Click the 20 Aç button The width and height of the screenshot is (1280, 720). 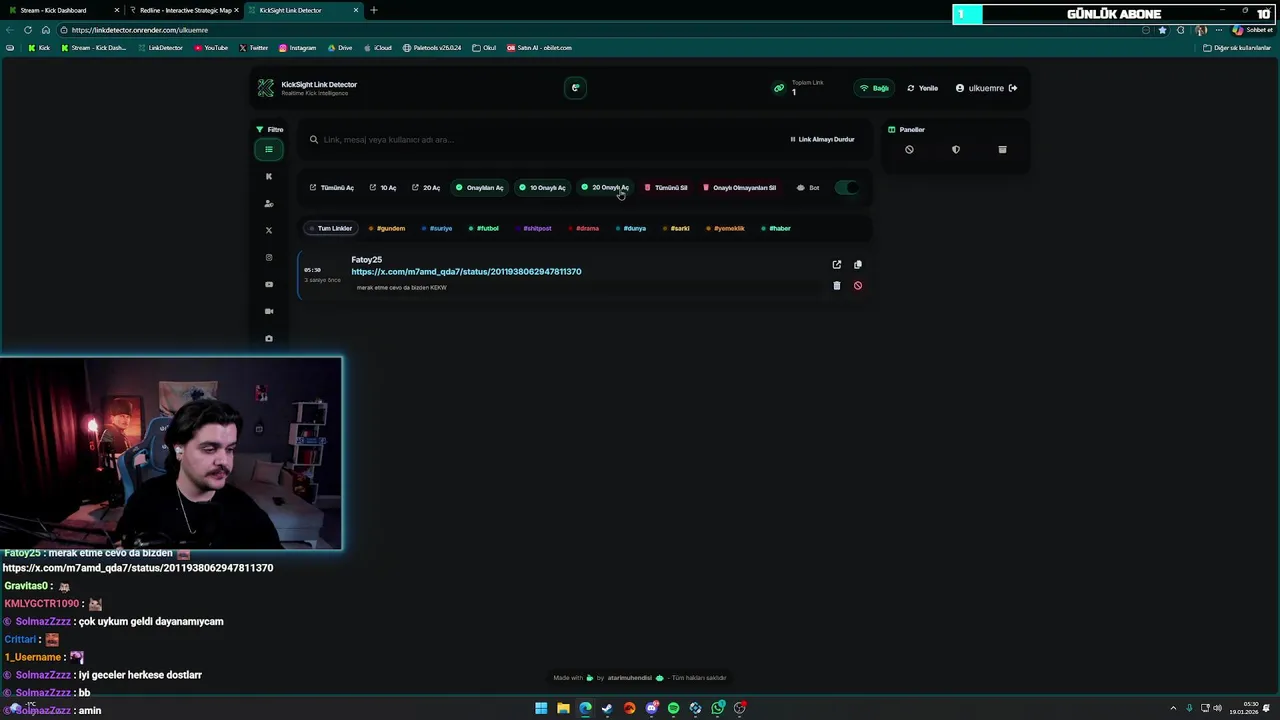[426, 188]
